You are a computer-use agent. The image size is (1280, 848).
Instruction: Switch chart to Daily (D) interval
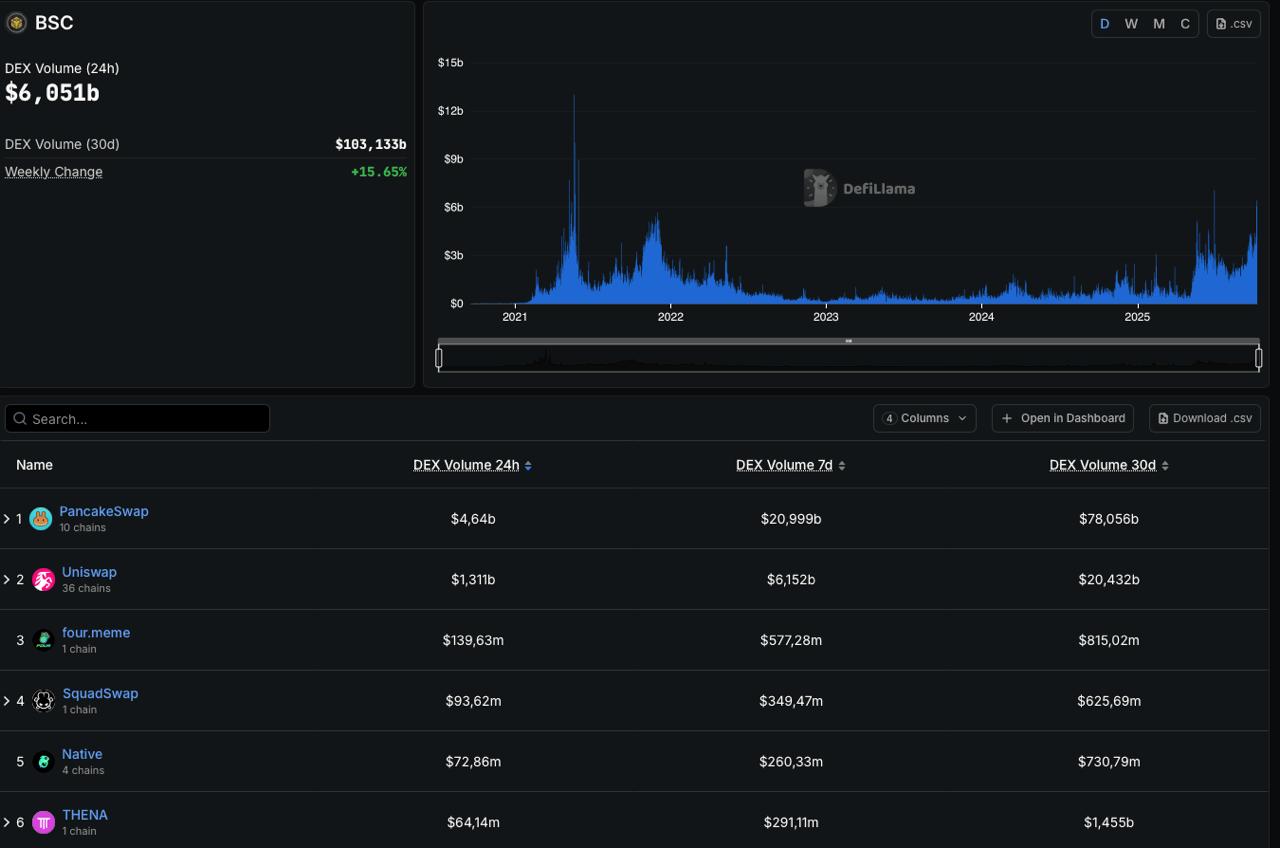tap(1105, 24)
